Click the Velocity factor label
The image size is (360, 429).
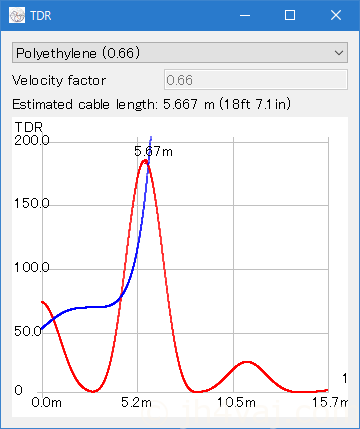click(x=59, y=80)
